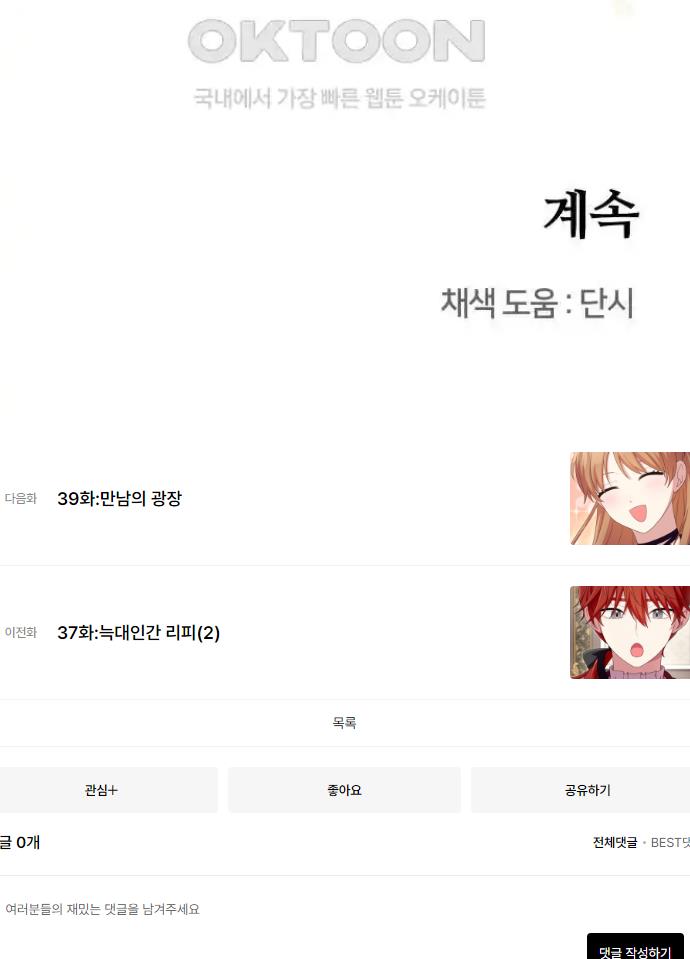Add to favorites with 관심+ button
Image resolution: width=690 pixels, height=959 pixels.
coord(102,790)
